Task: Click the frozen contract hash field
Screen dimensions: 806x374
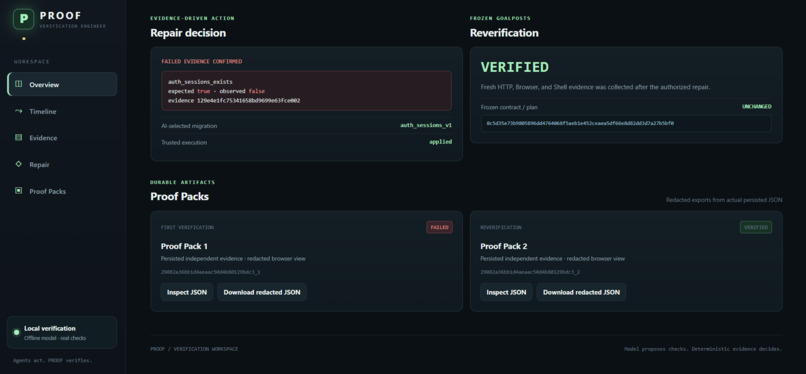Action: [x=626, y=123]
